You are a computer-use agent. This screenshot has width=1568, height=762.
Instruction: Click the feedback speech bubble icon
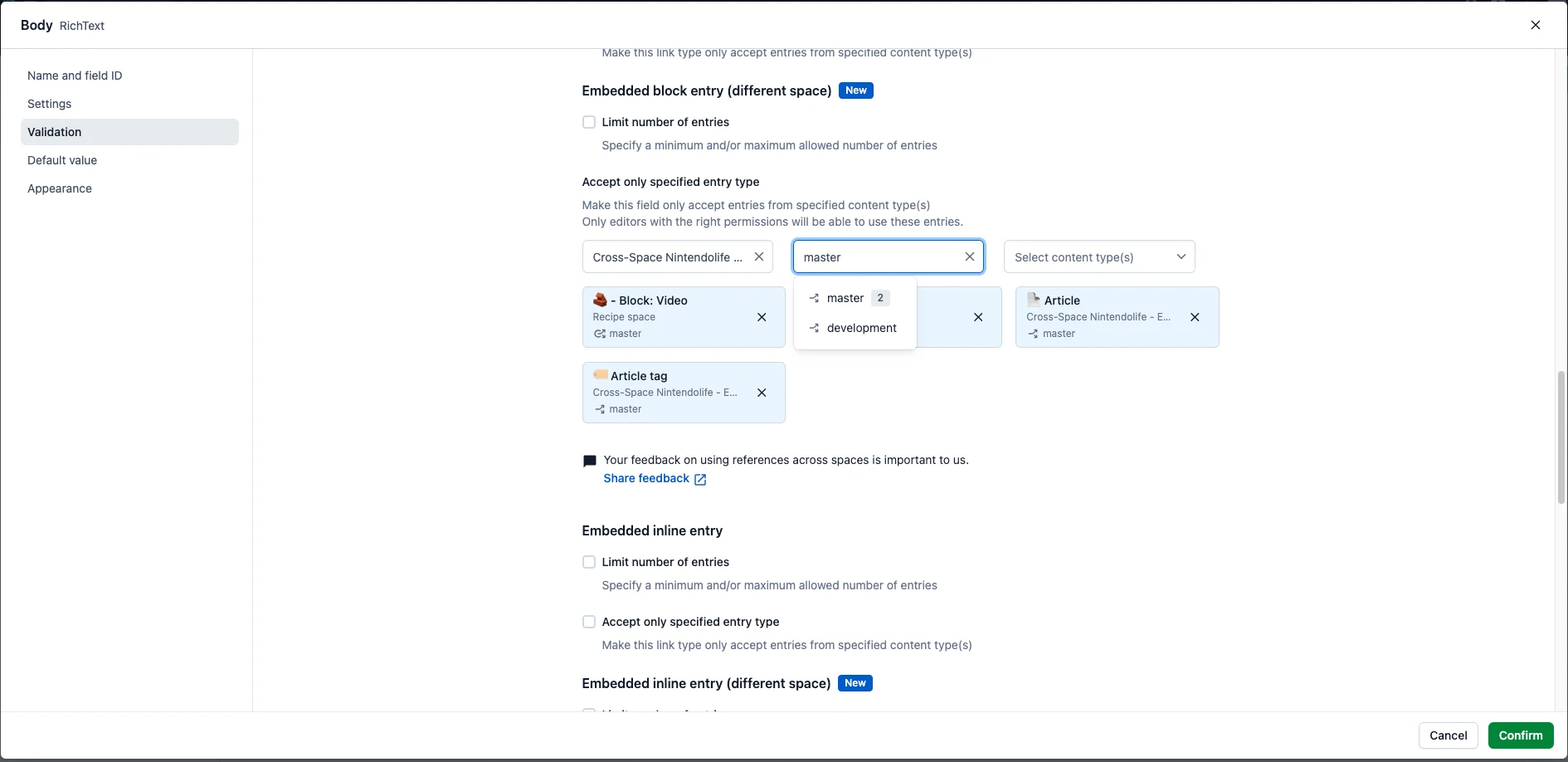(x=590, y=461)
